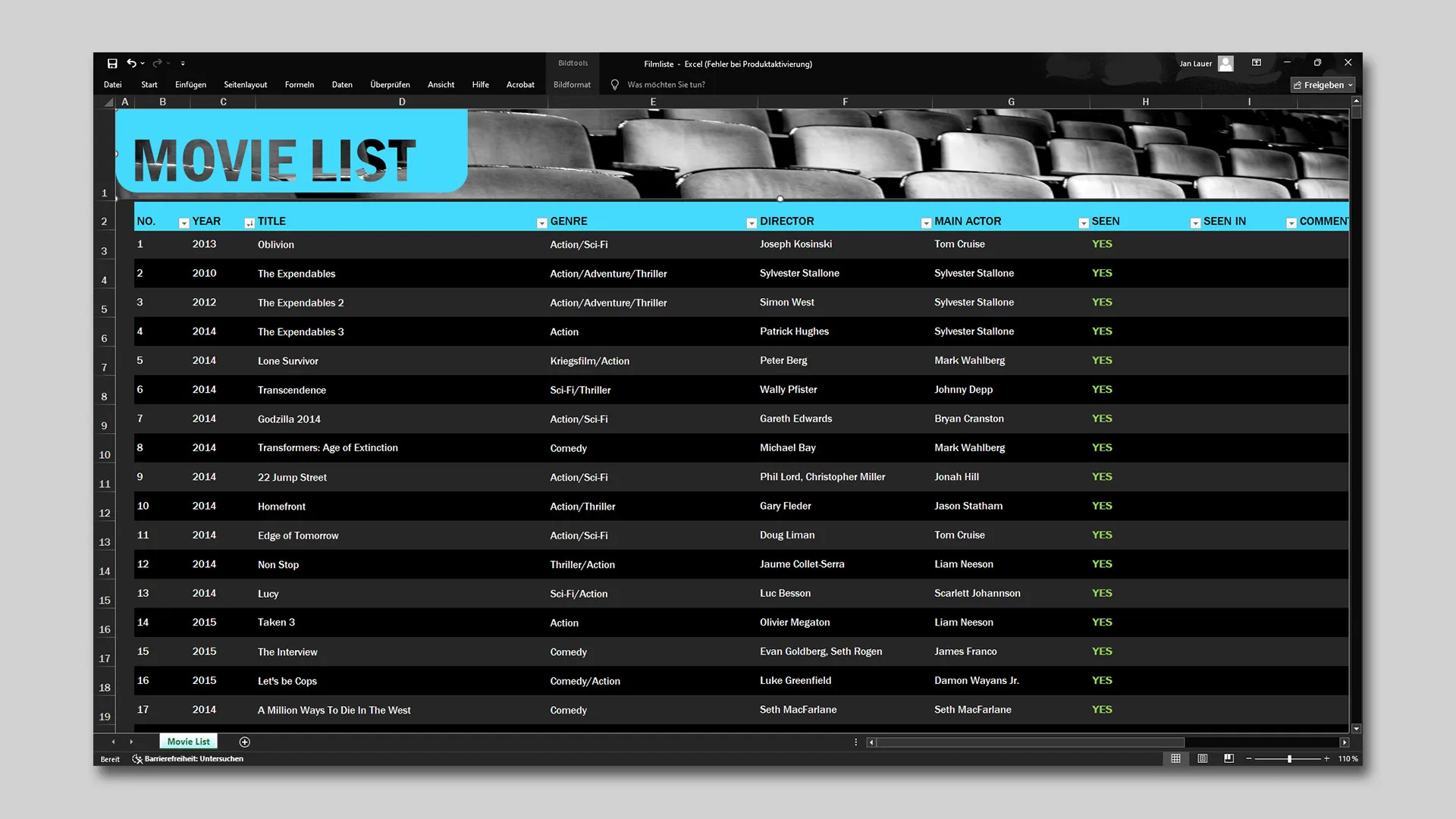The height and width of the screenshot is (819, 1456).
Task: Zoom in with the plus button
Action: [1326, 758]
